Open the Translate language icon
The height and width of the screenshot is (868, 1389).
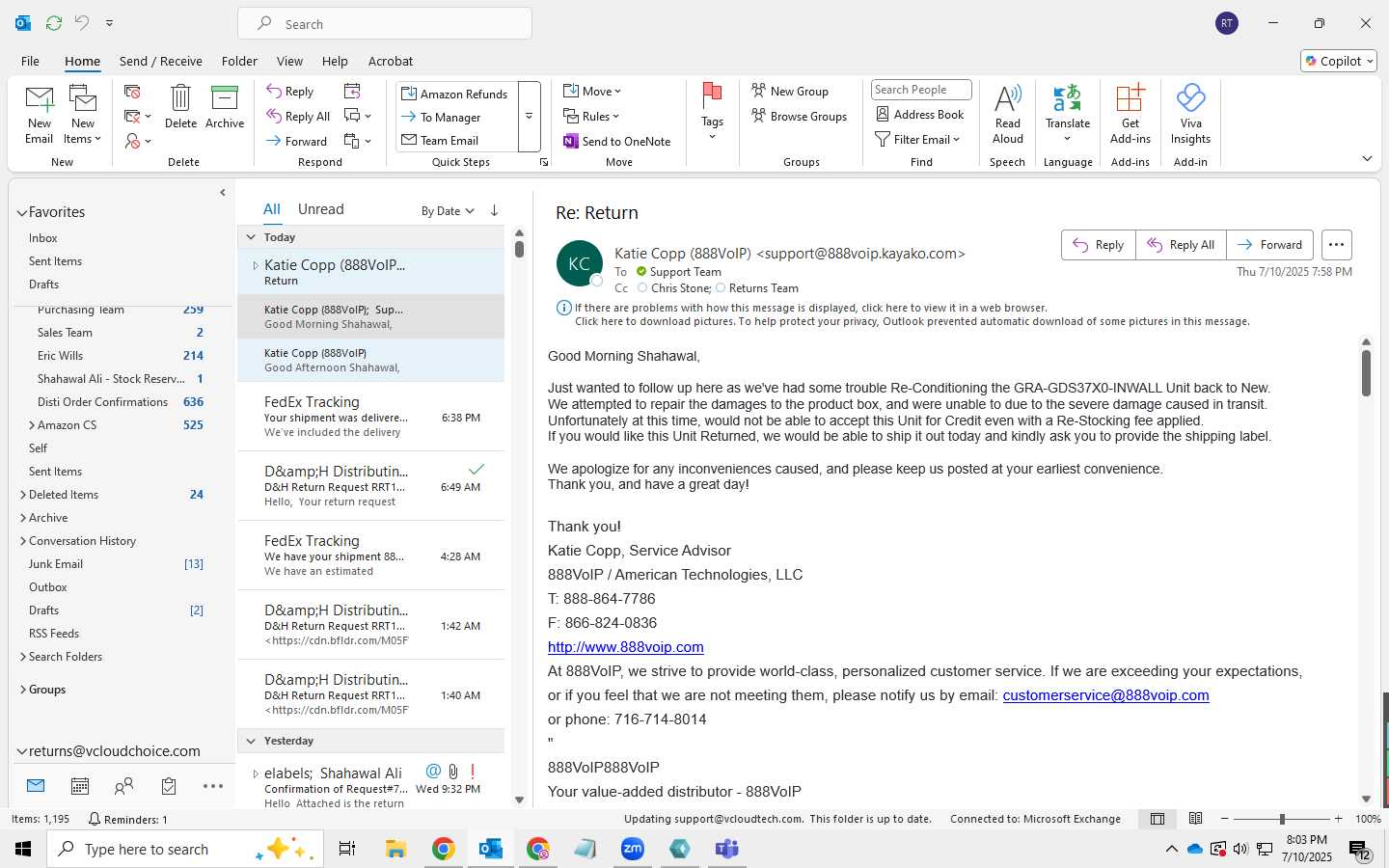pyautogui.click(x=1068, y=99)
